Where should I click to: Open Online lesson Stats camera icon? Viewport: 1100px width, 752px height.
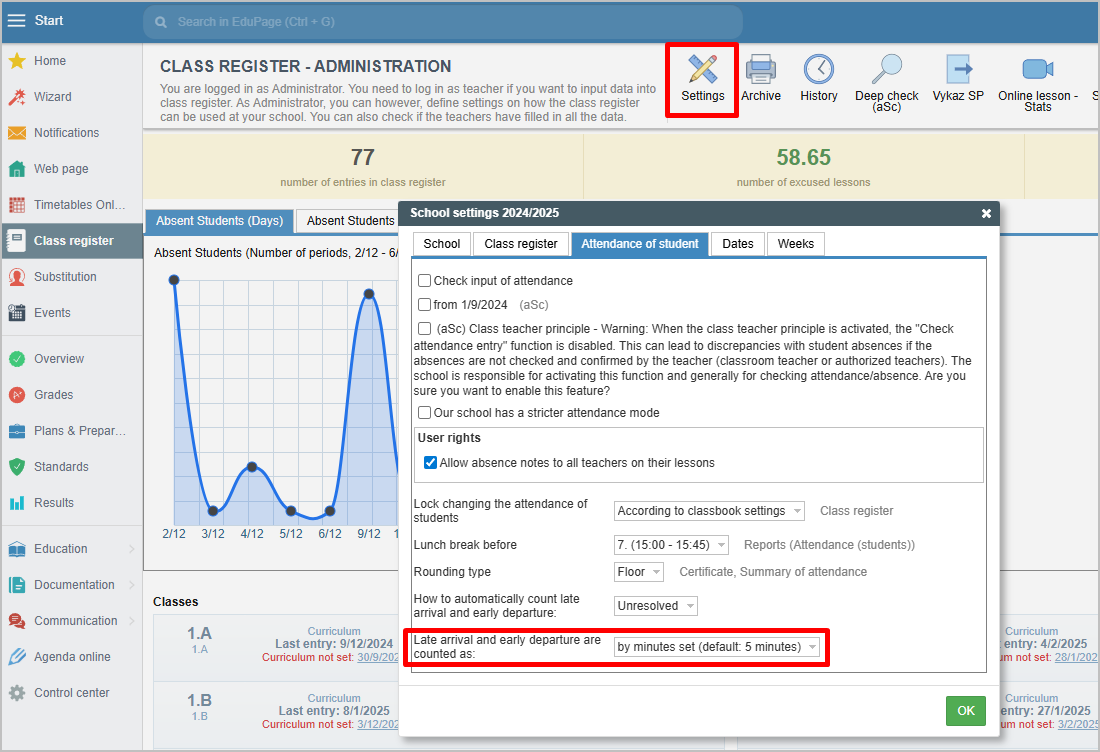tap(1037, 70)
